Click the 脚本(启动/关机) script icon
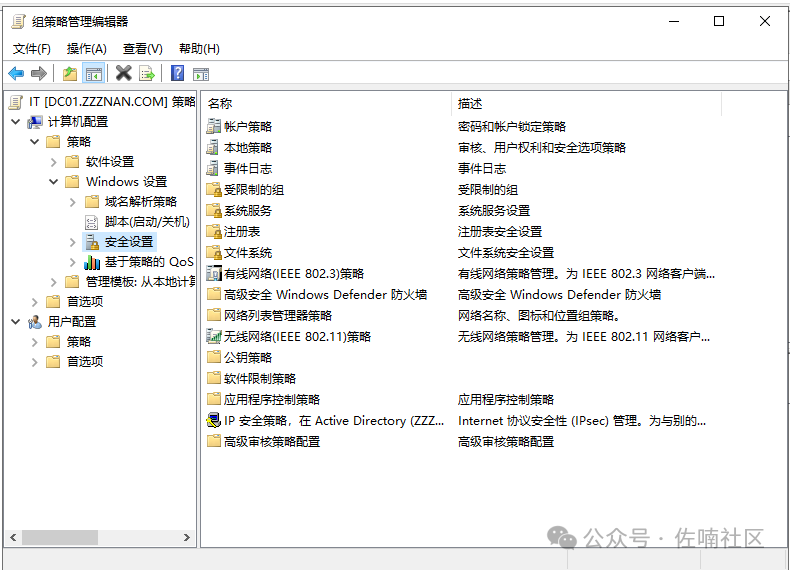 tap(92, 222)
